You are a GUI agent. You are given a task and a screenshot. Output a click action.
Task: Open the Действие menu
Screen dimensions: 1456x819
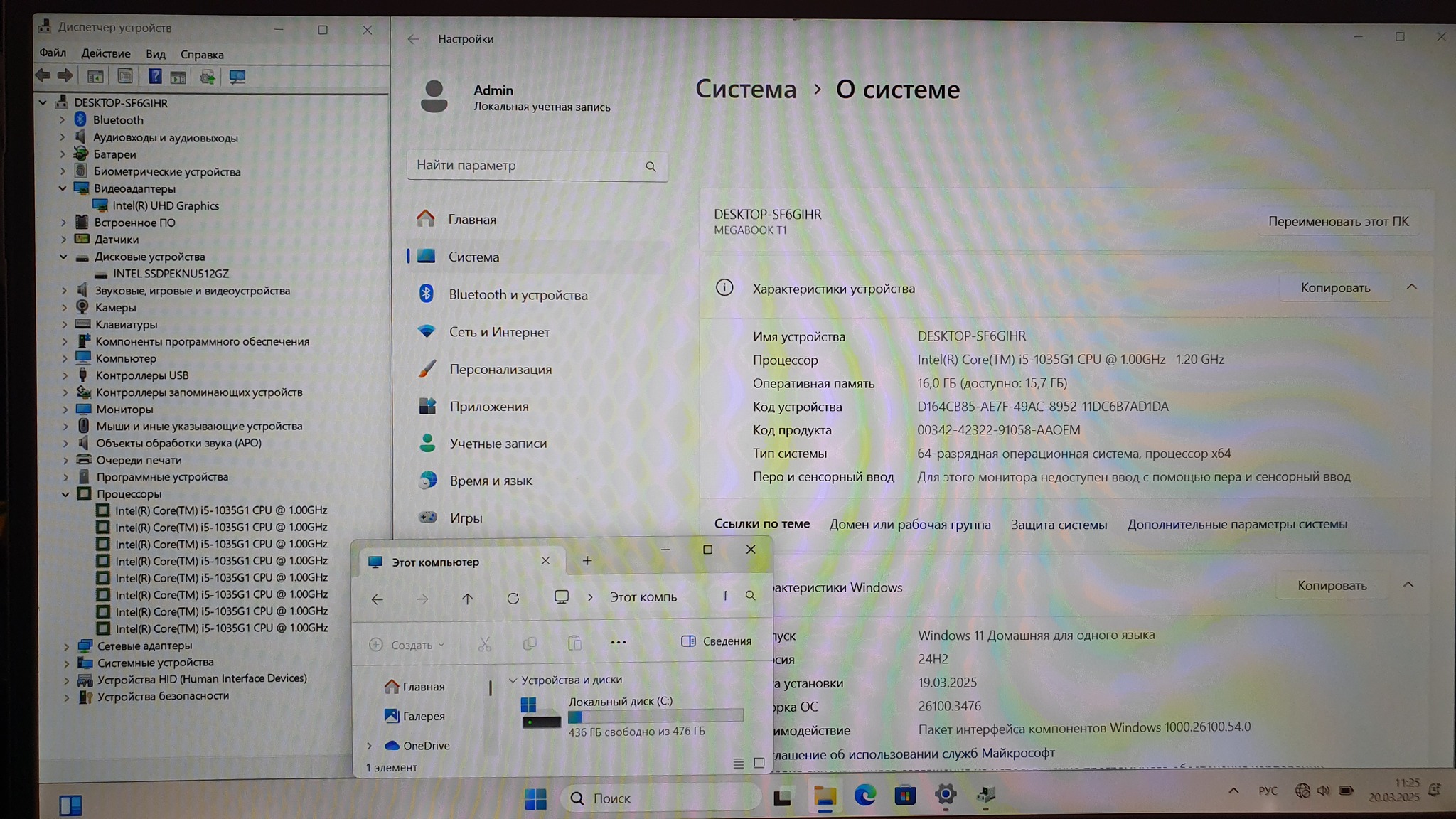[x=105, y=54]
